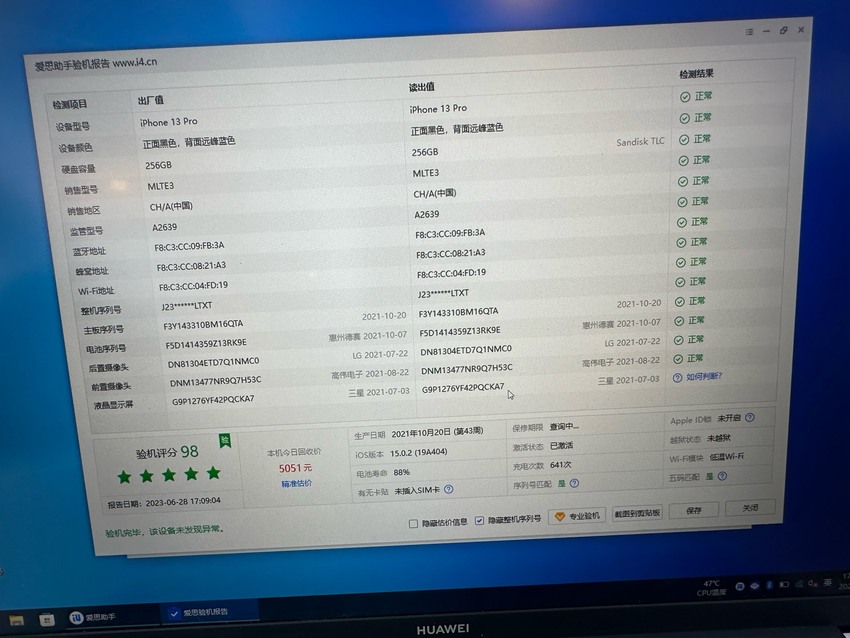Open File Explorer from the taskbar
Viewport: 850px width, 638px height.
(17, 620)
